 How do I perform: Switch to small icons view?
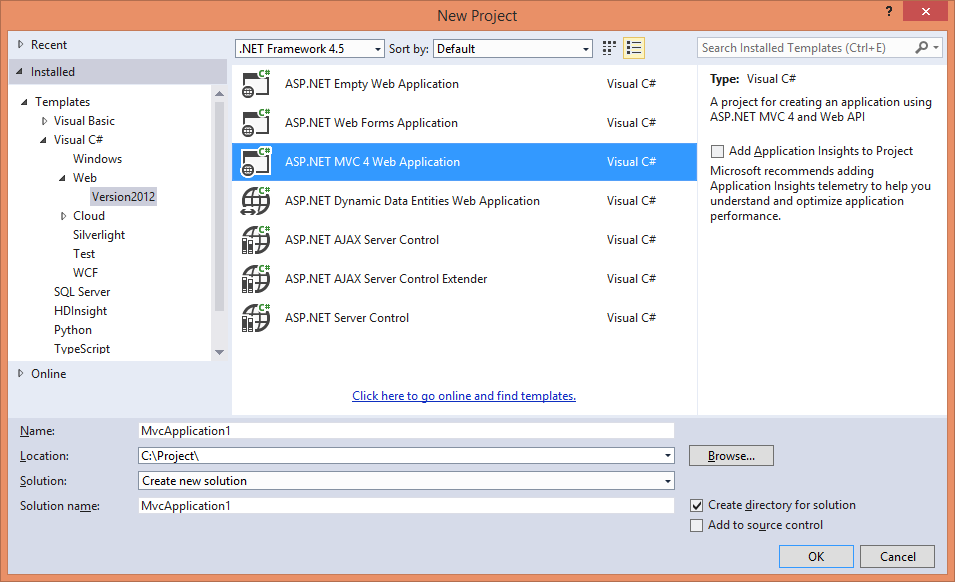point(609,48)
